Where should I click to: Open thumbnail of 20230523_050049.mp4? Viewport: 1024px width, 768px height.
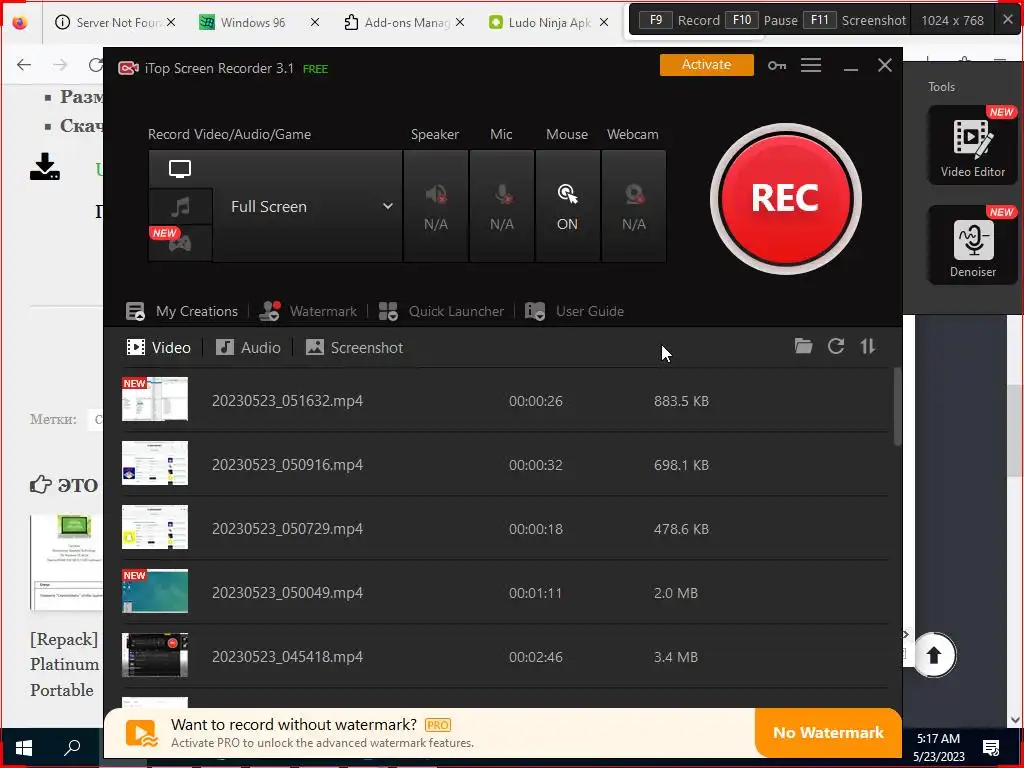(x=155, y=591)
